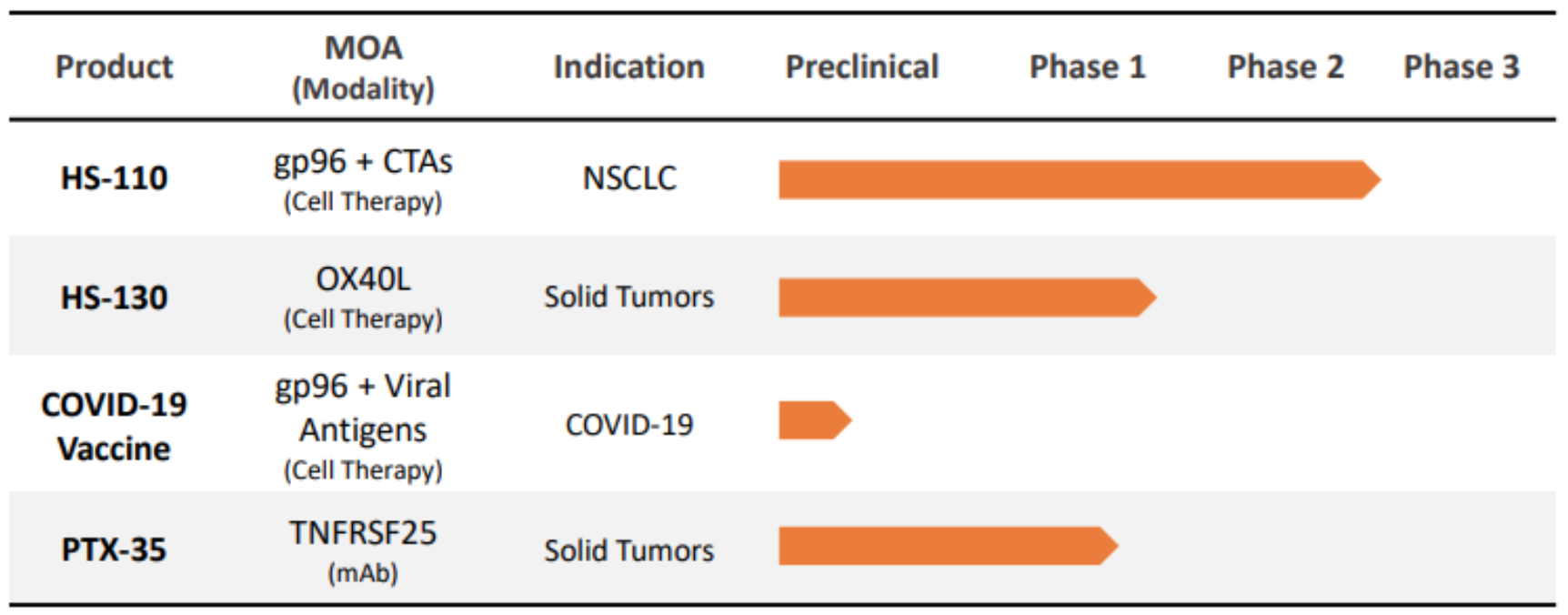
Task: Click the Indication column header
Action: (x=628, y=66)
